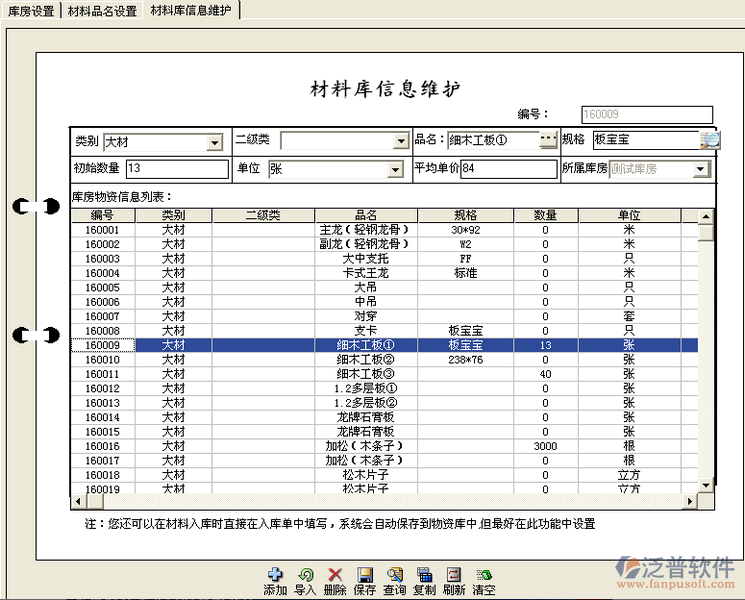Click the table's vertical scrollbar down arrow
Screen dimensions: 745x600
click(706, 497)
